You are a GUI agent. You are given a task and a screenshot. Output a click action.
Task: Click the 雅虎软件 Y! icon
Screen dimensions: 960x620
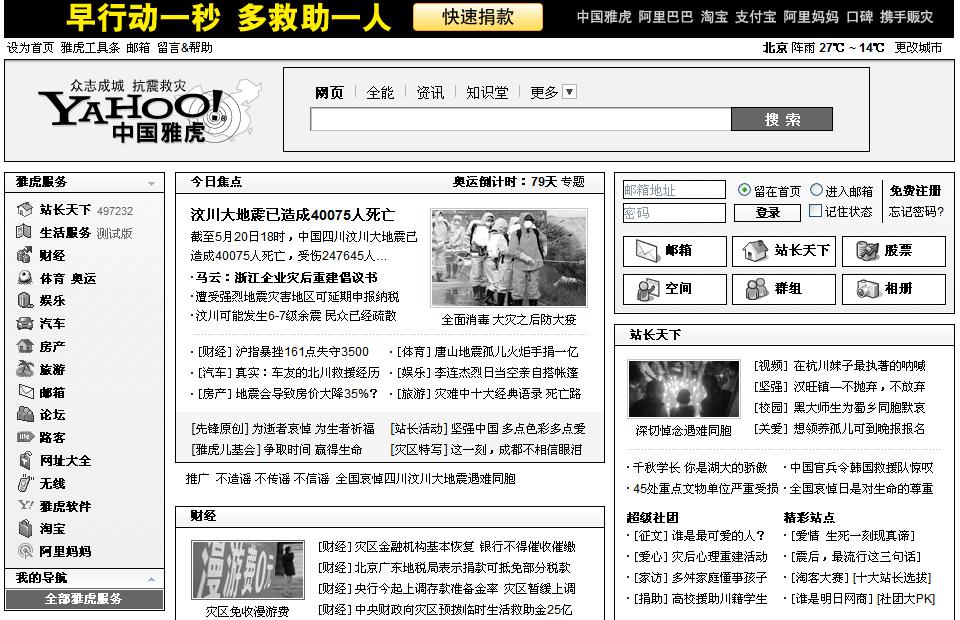tap(25, 506)
